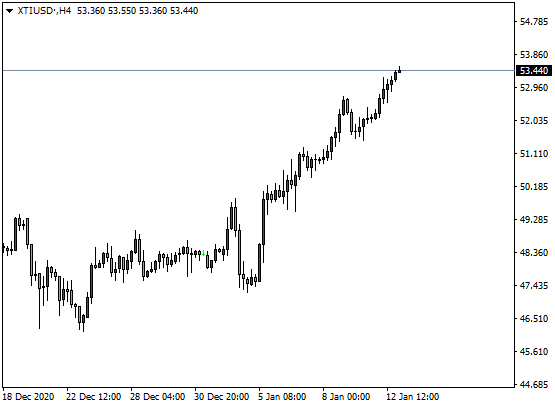Click the XTIUSD·,H4 symbol title
The height and width of the screenshot is (408, 555).
pos(44,11)
